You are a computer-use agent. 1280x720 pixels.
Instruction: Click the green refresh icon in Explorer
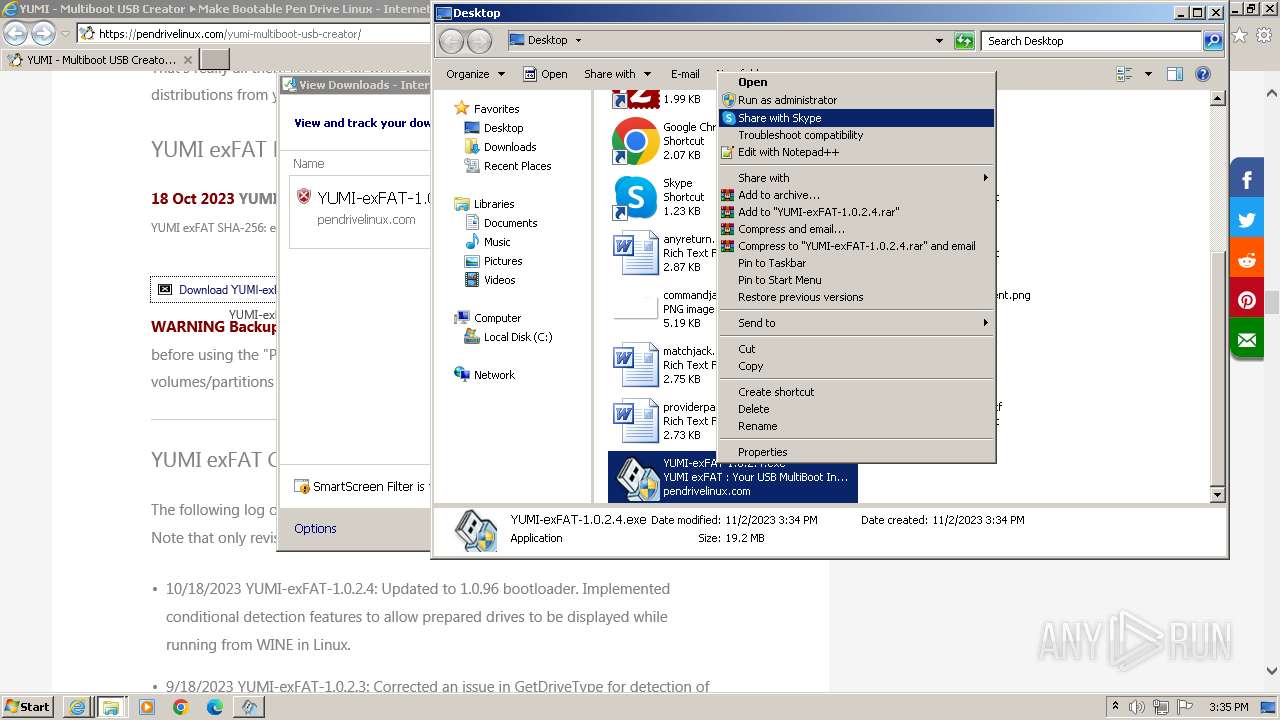(x=964, y=41)
